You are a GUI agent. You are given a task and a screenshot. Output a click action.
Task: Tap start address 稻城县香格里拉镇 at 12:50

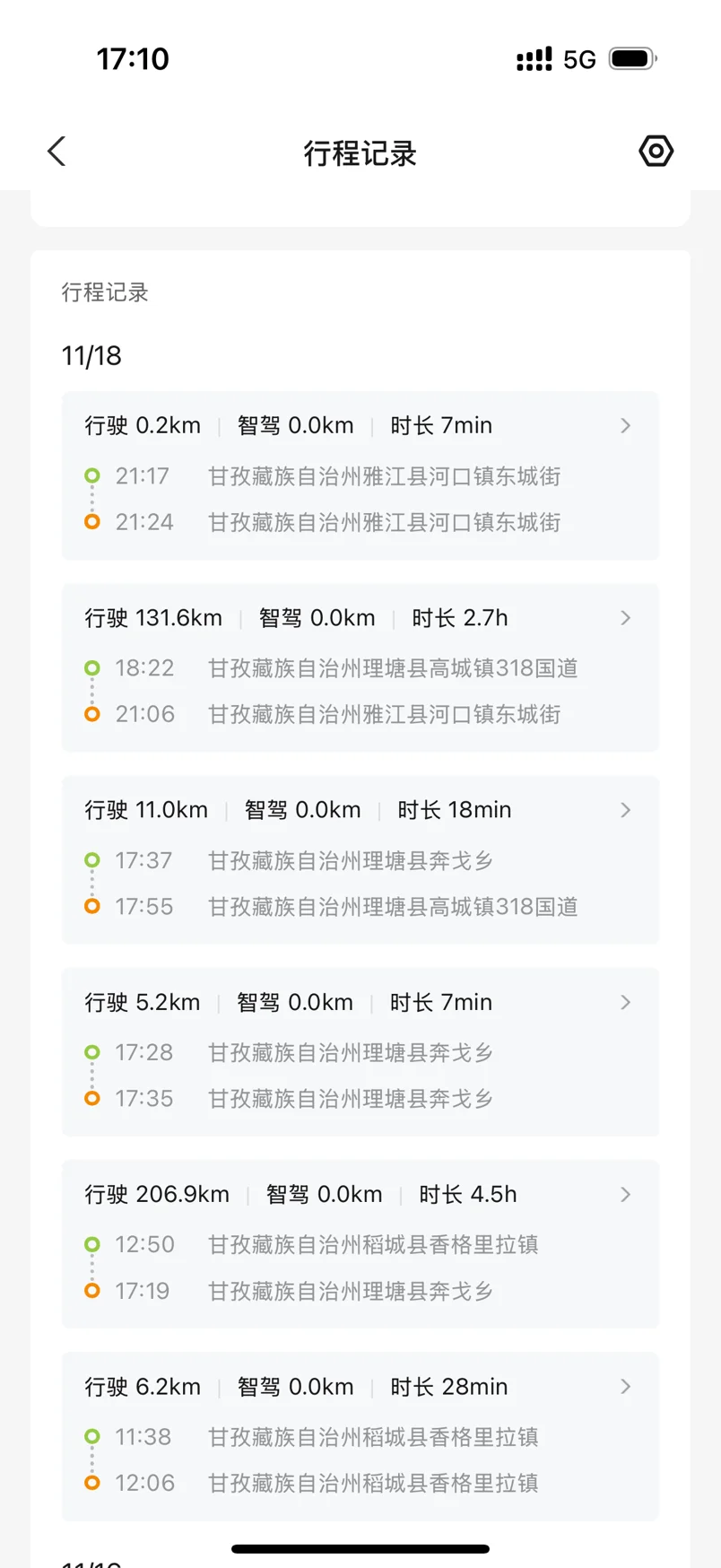373,1244
